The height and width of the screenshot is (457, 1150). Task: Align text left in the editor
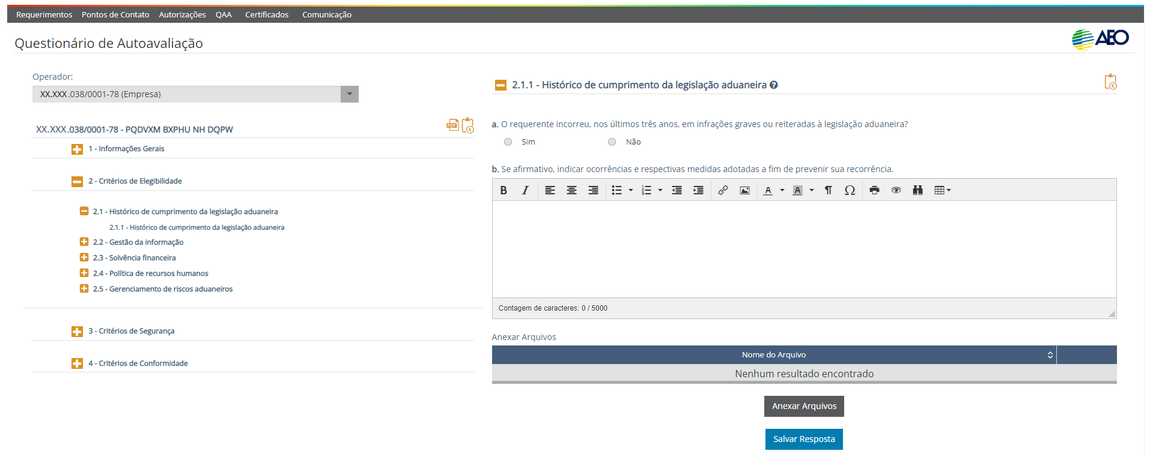550,190
